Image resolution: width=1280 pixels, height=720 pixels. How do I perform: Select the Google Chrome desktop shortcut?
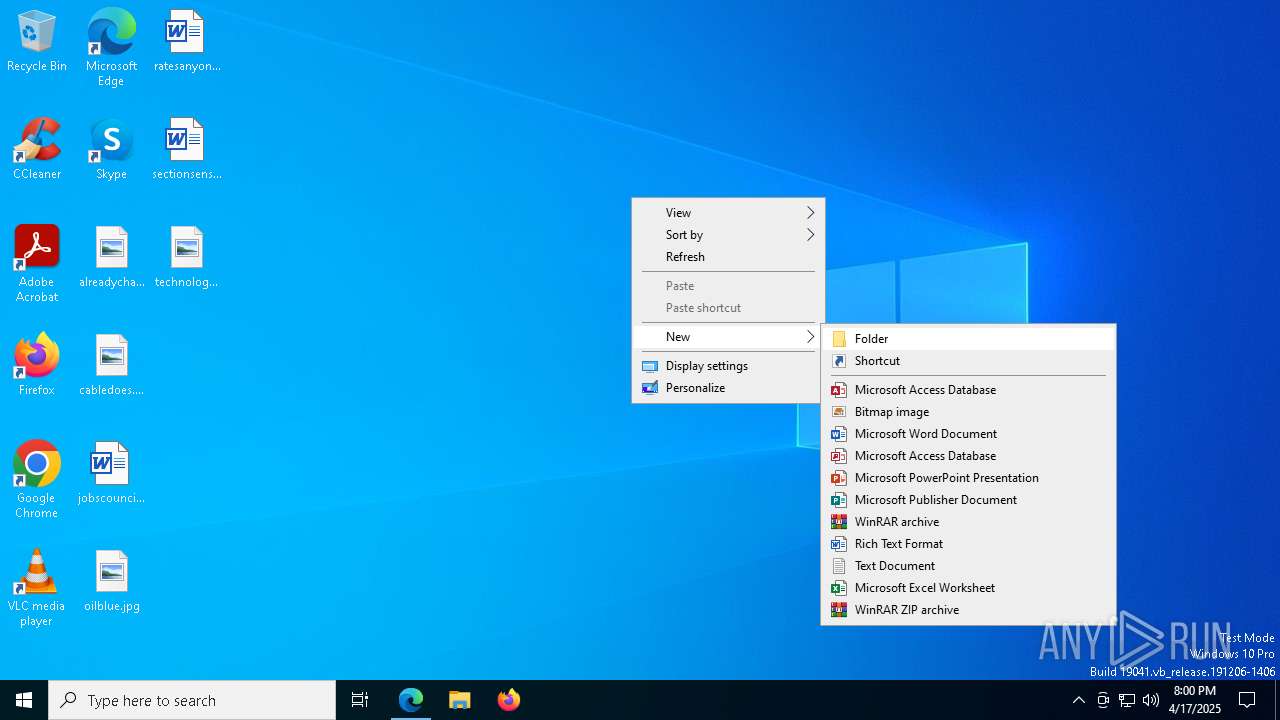coord(37,480)
